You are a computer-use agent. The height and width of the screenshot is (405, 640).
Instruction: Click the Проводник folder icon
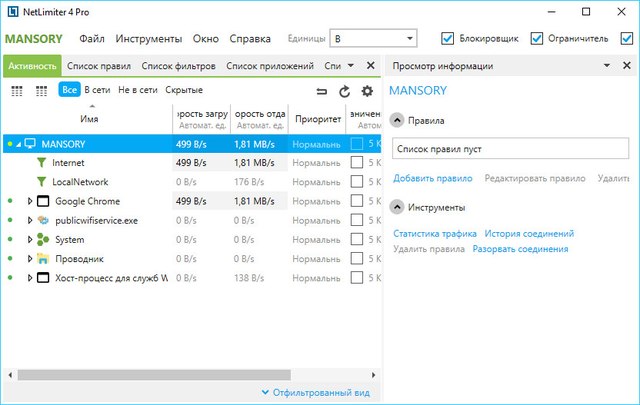click(43, 258)
